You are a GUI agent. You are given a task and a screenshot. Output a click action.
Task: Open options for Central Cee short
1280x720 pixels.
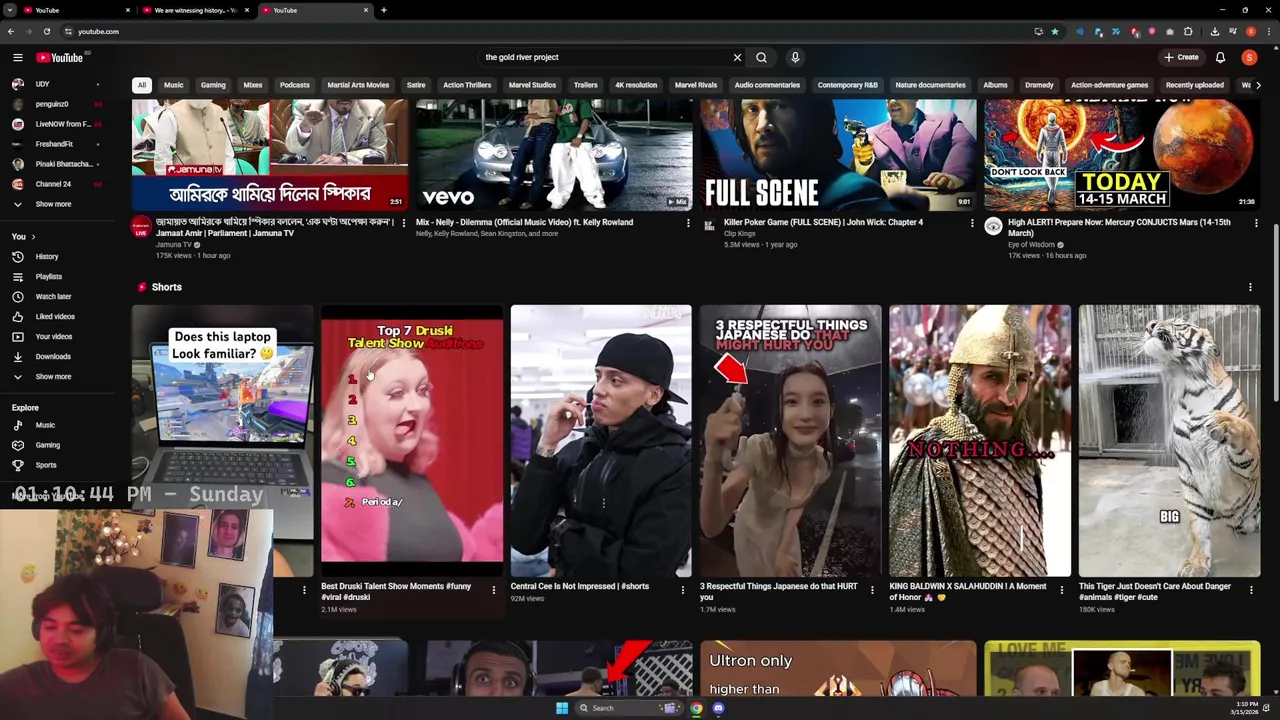(x=682, y=590)
